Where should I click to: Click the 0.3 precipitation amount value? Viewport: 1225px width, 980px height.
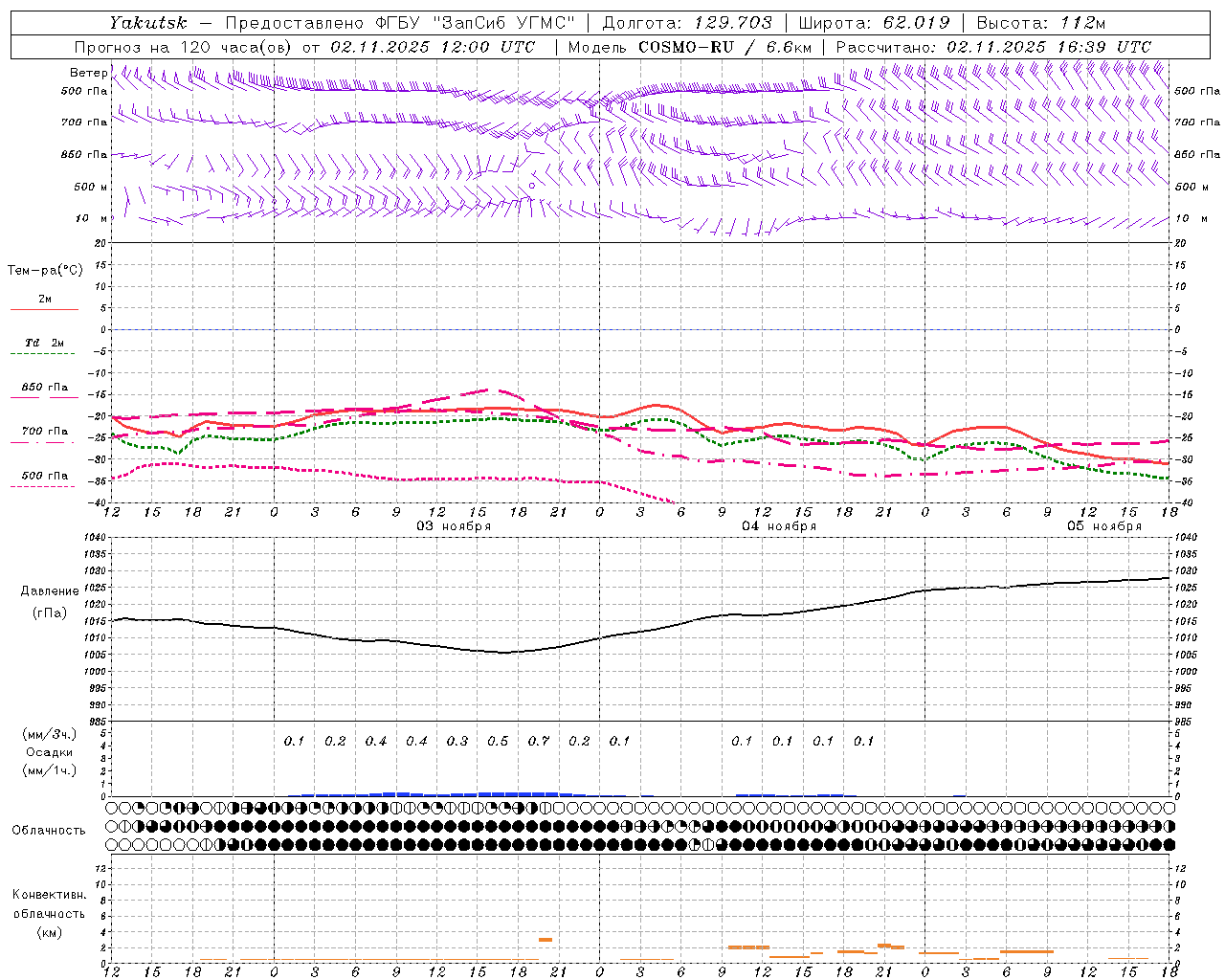tap(457, 741)
